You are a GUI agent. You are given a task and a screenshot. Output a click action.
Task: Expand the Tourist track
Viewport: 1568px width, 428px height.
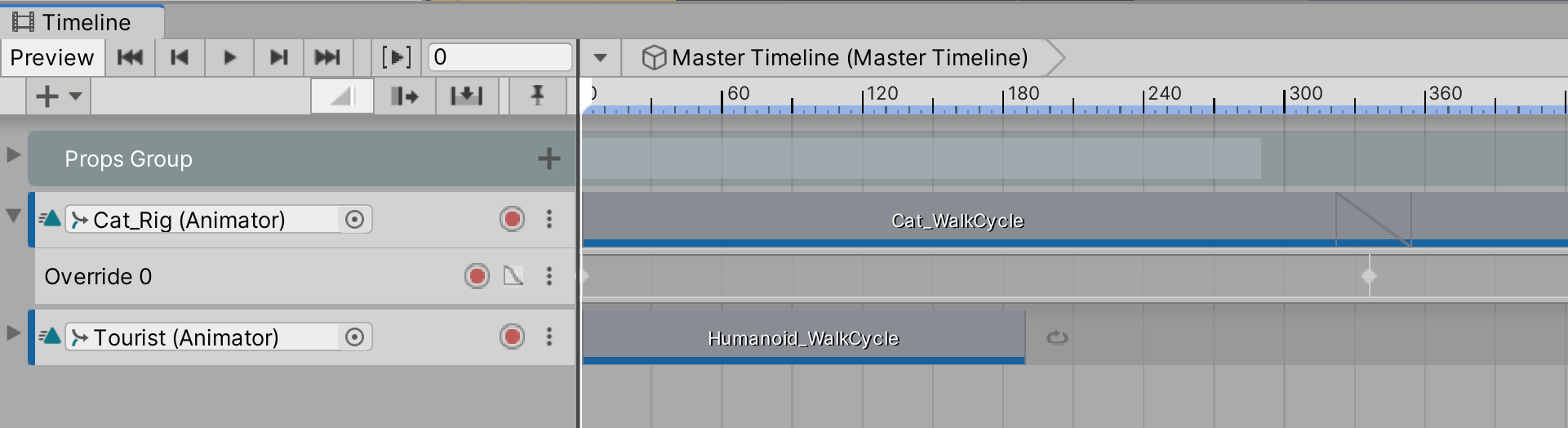[13, 333]
